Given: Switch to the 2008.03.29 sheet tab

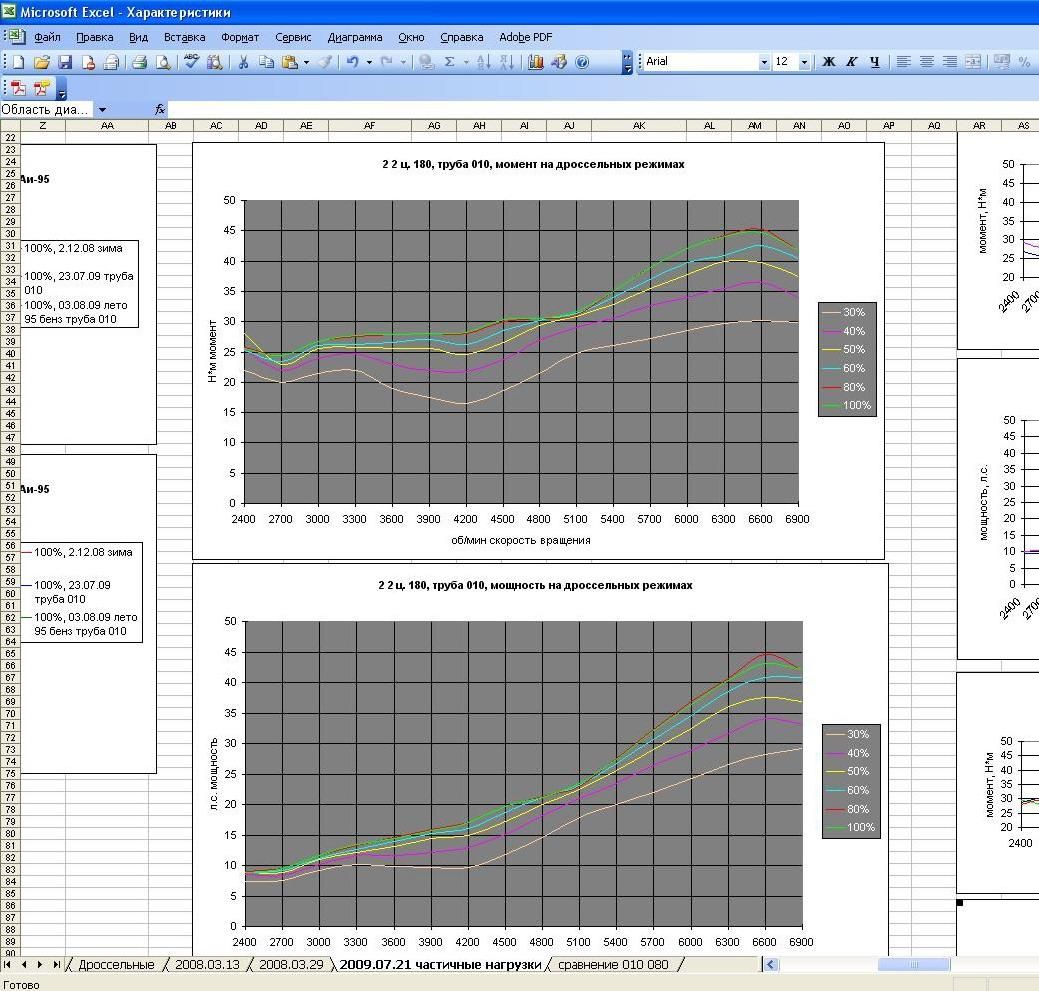Looking at the screenshot, I should click(291, 965).
